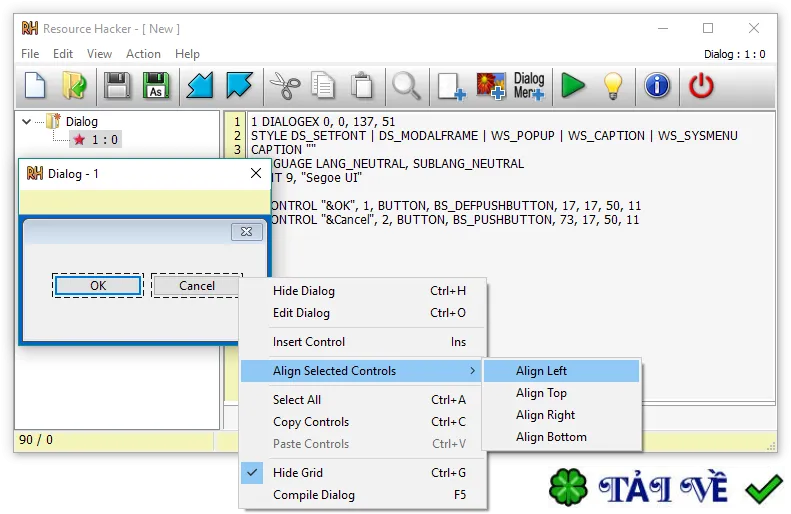Image resolution: width=791 pixels, height=514 pixels.
Task: Choose Select All from the context menu
Action: click(x=363, y=400)
